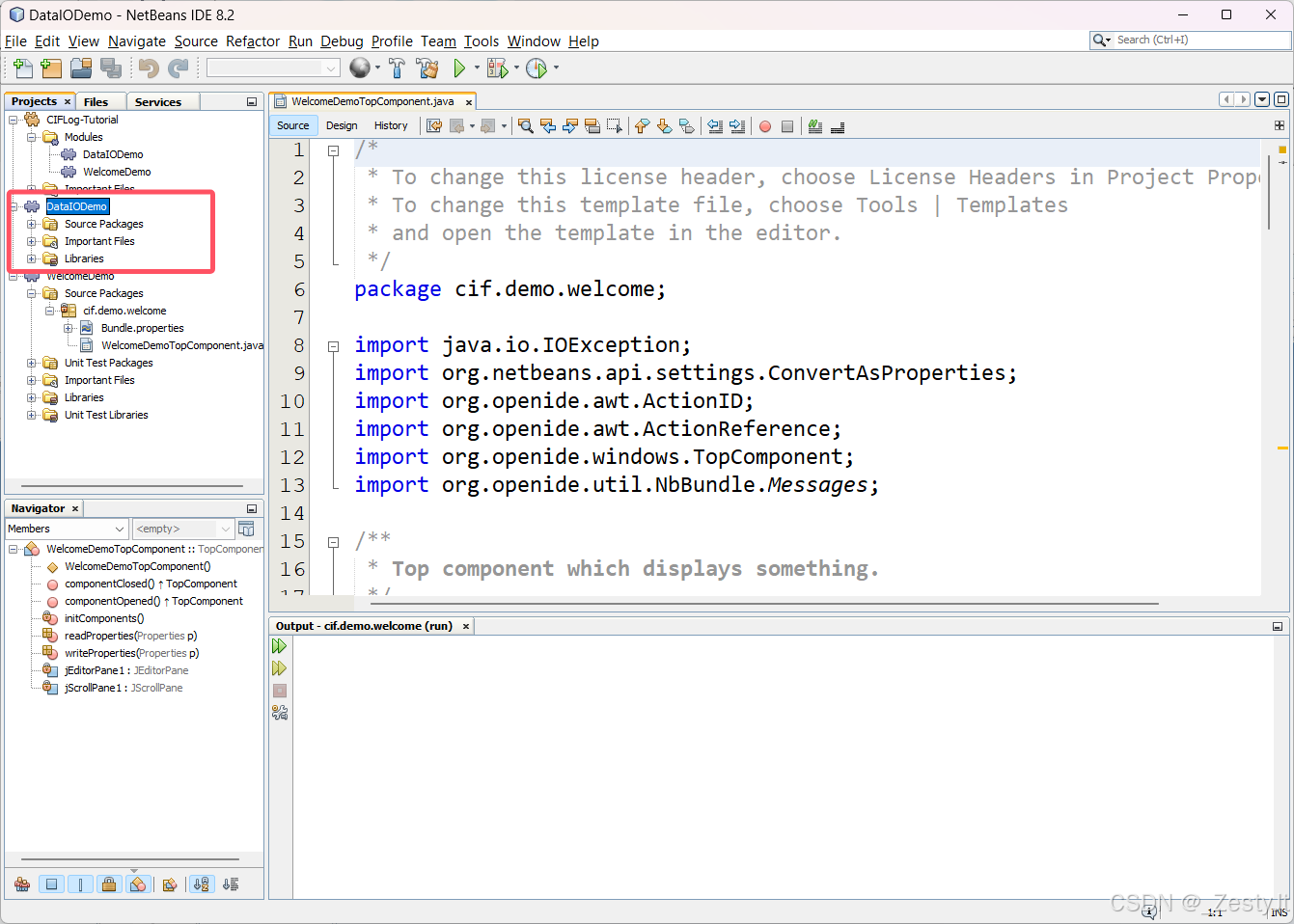This screenshot has width=1294, height=924.
Task: Click the Debug Project toolbar icon
Action: 495,68
